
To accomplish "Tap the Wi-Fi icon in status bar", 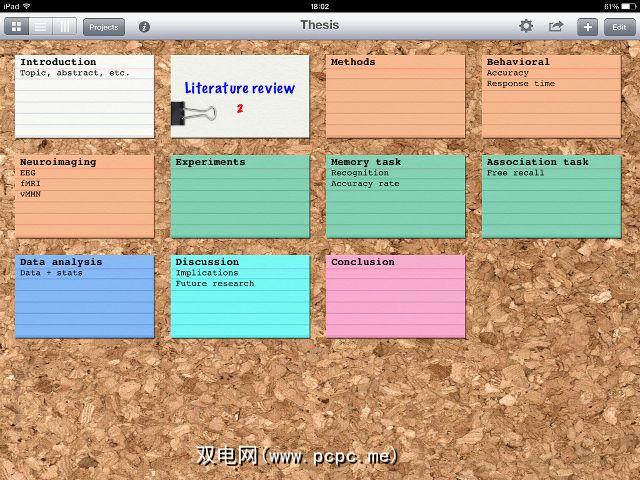I will point(27,6).
